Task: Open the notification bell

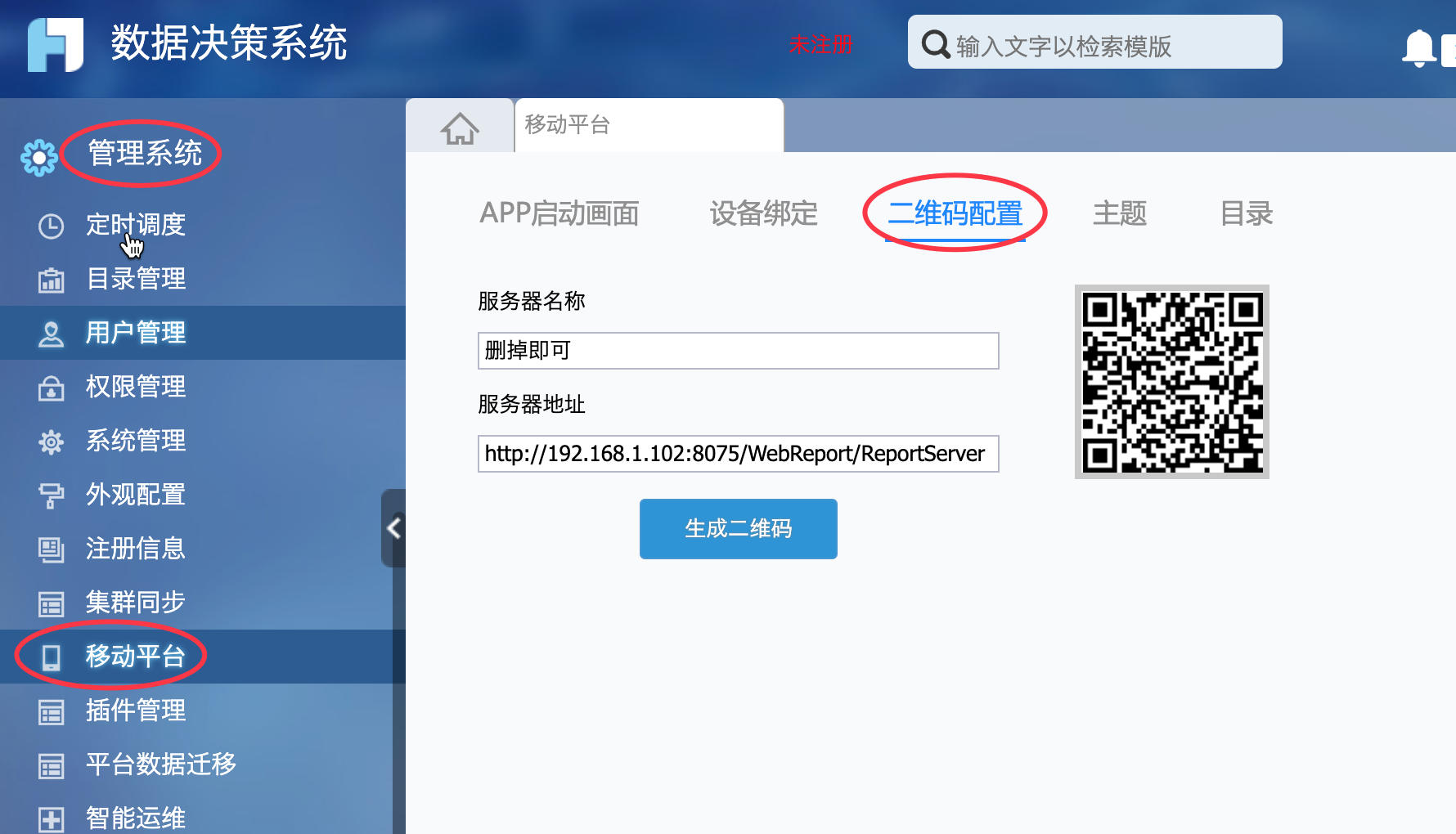Action: click(1419, 48)
